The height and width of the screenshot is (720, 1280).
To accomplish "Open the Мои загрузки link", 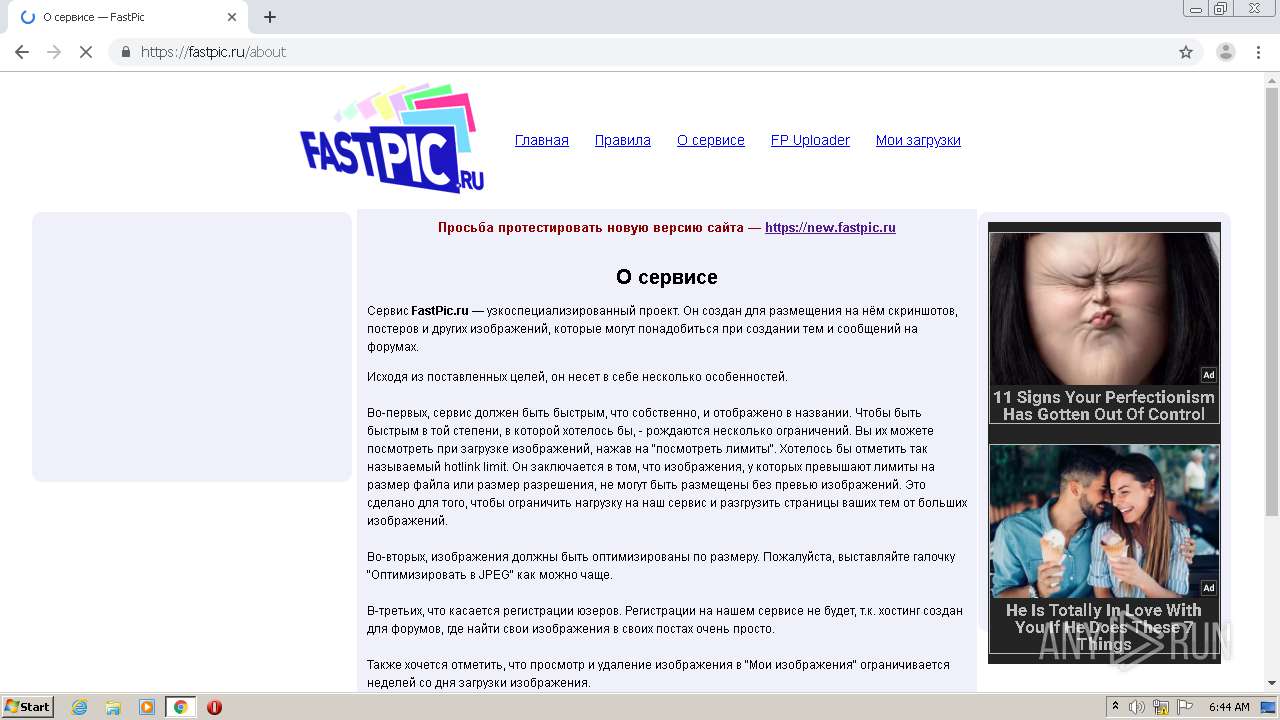I will point(918,140).
